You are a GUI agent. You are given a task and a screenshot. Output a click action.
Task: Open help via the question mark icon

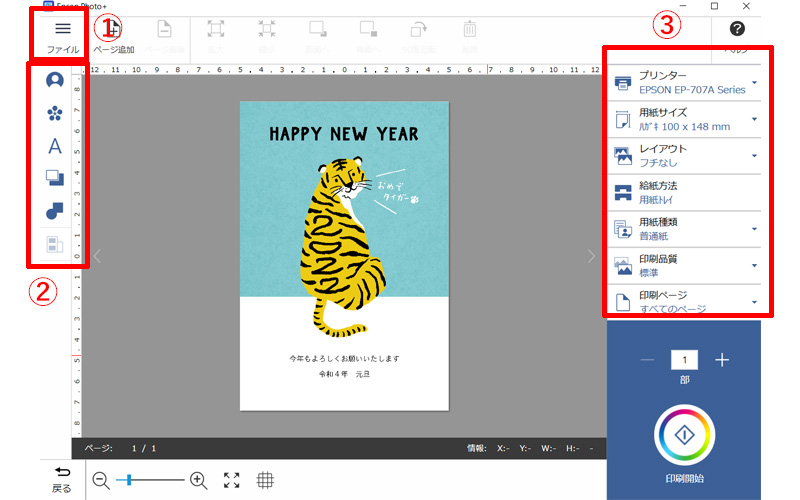click(x=737, y=29)
